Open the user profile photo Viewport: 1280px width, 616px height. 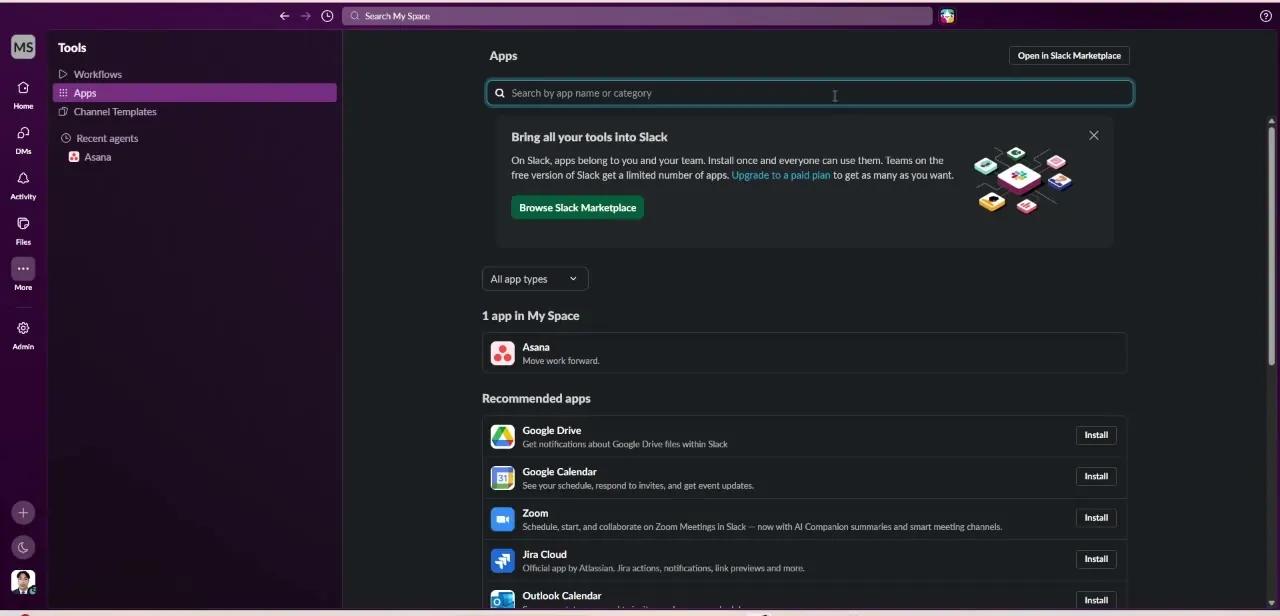point(23,582)
